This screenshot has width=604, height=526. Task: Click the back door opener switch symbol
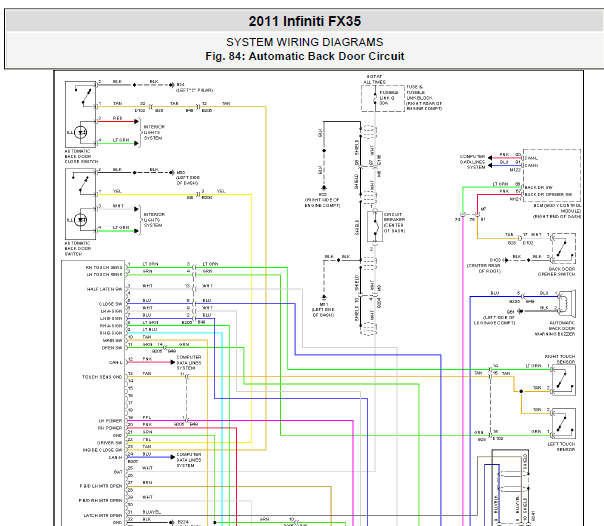[x=564, y=248]
